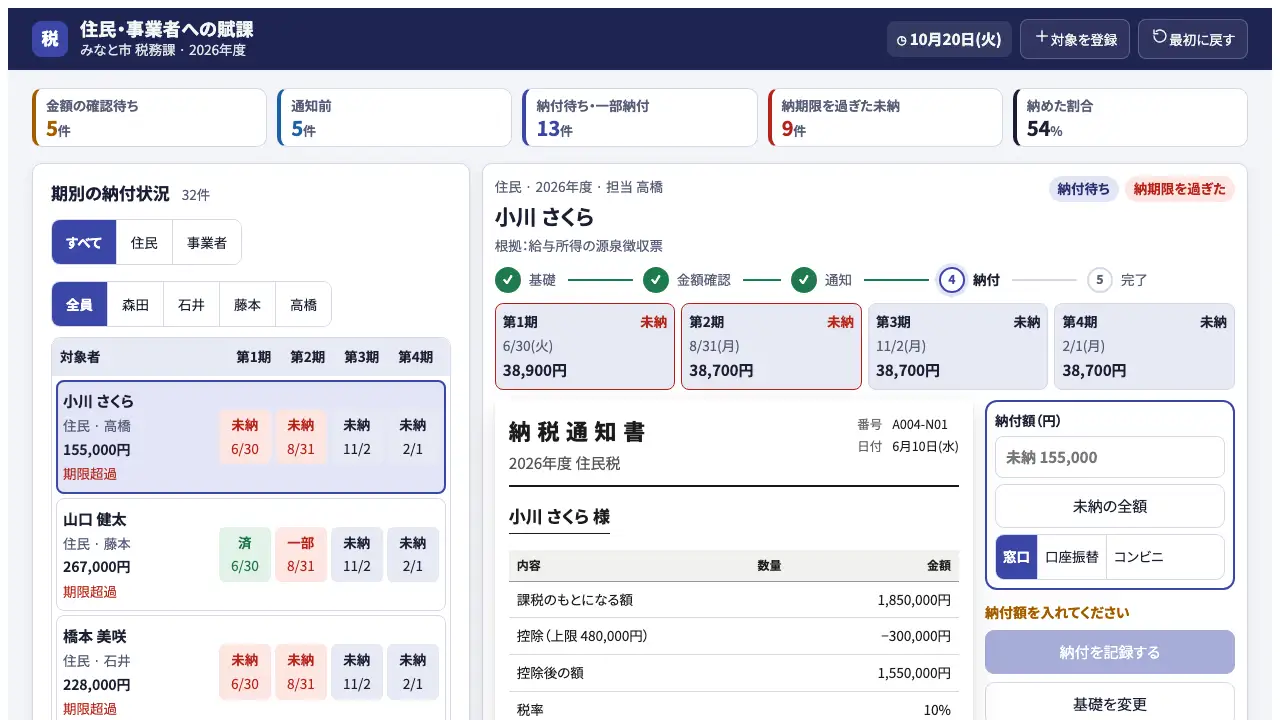
Task: Click 未納の全額 button
Action: (x=1110, y=506)
